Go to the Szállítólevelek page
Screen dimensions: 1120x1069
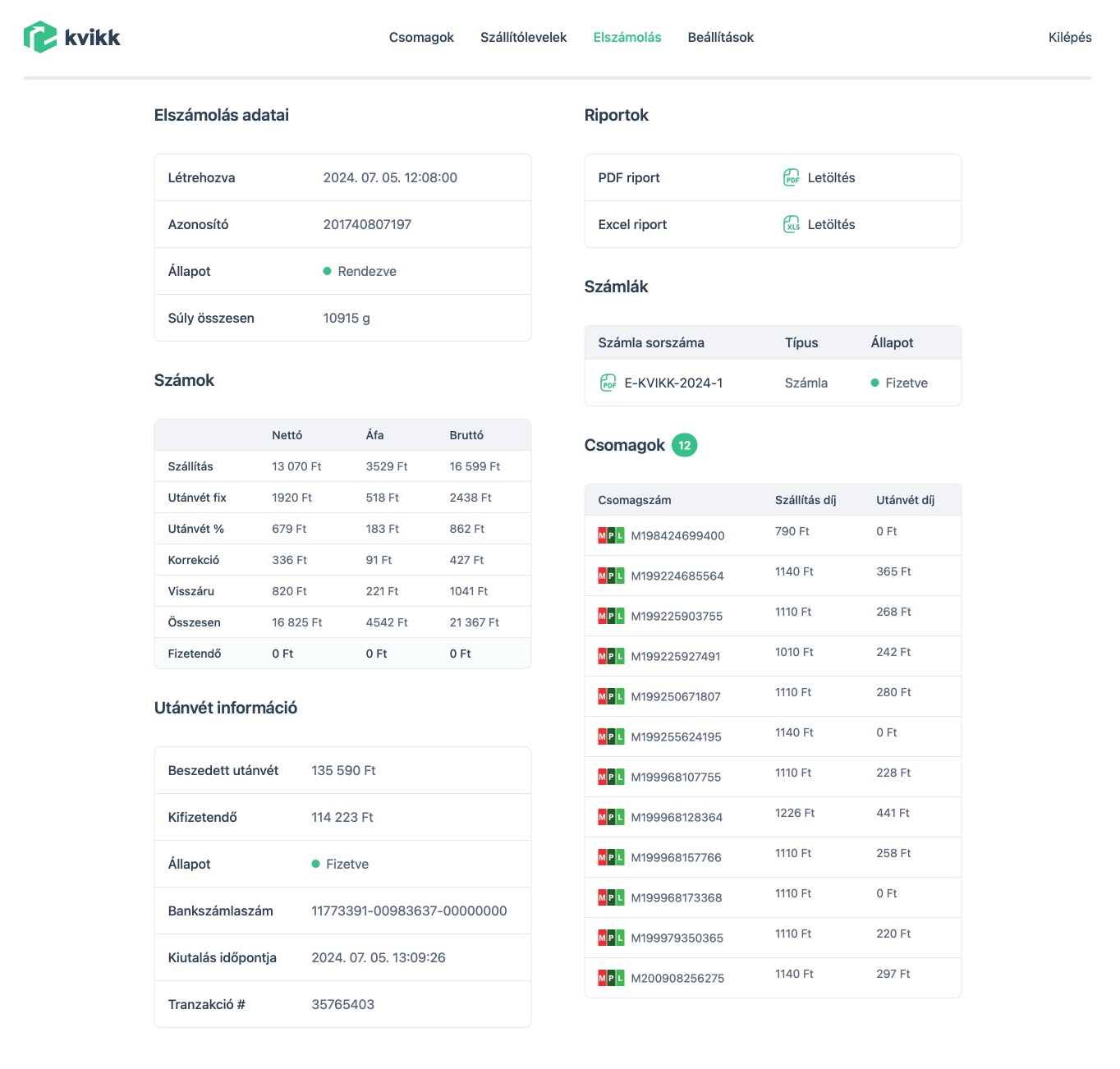tap(523, 37)
